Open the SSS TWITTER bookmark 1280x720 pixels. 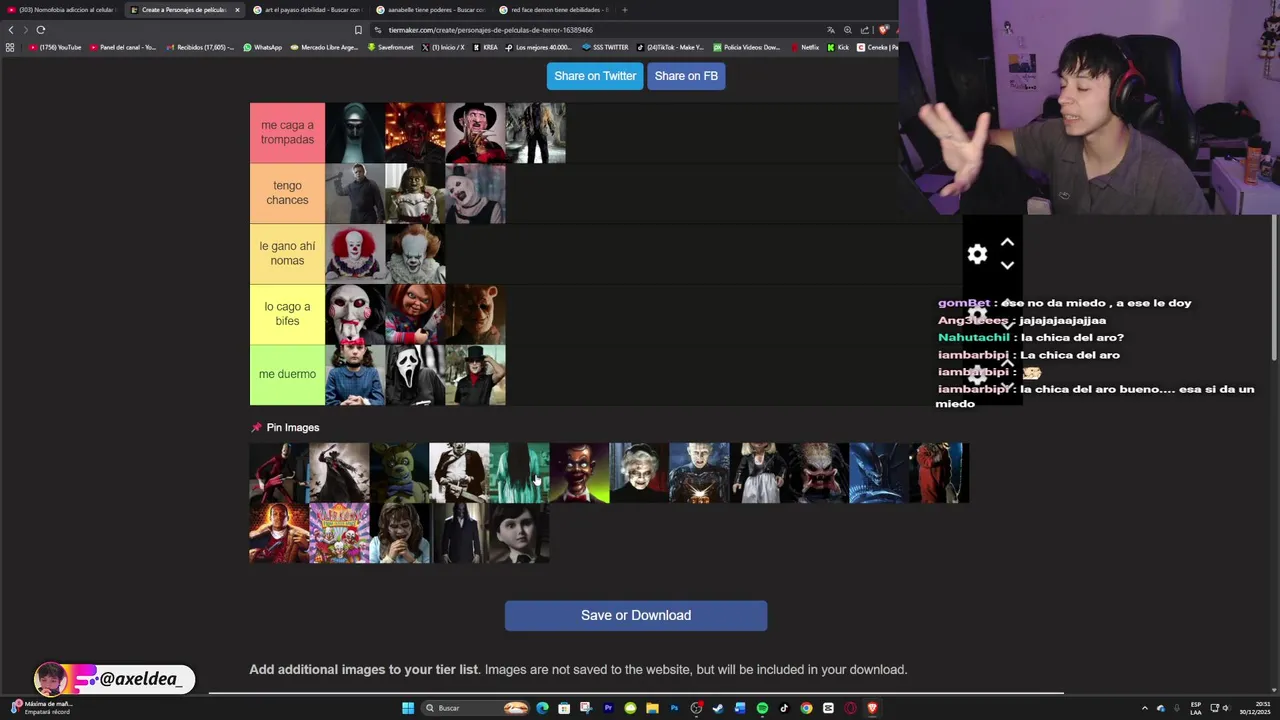point(605,47)
